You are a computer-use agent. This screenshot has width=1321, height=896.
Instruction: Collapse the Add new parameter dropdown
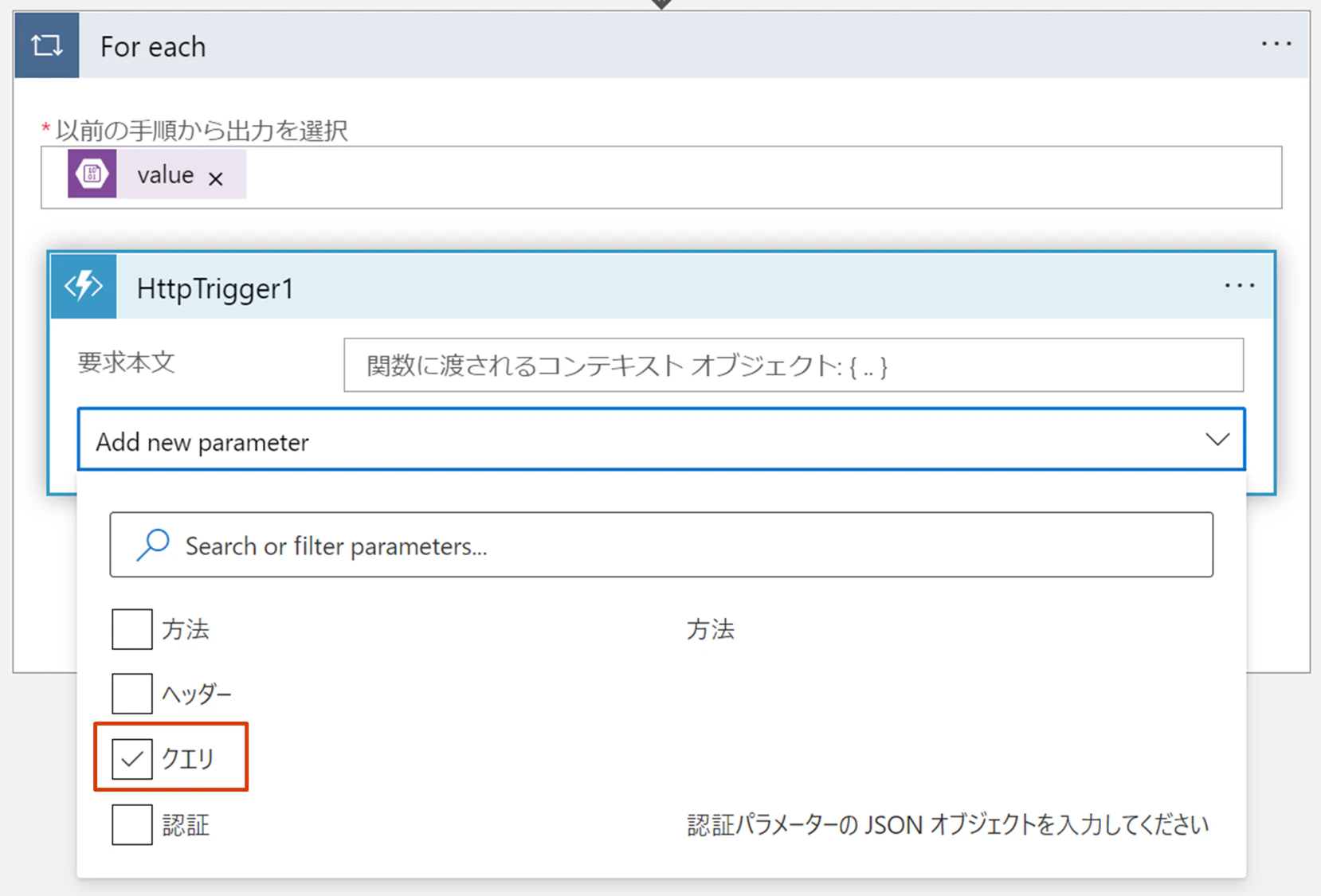pyautogui.click(x=661, y=440)
